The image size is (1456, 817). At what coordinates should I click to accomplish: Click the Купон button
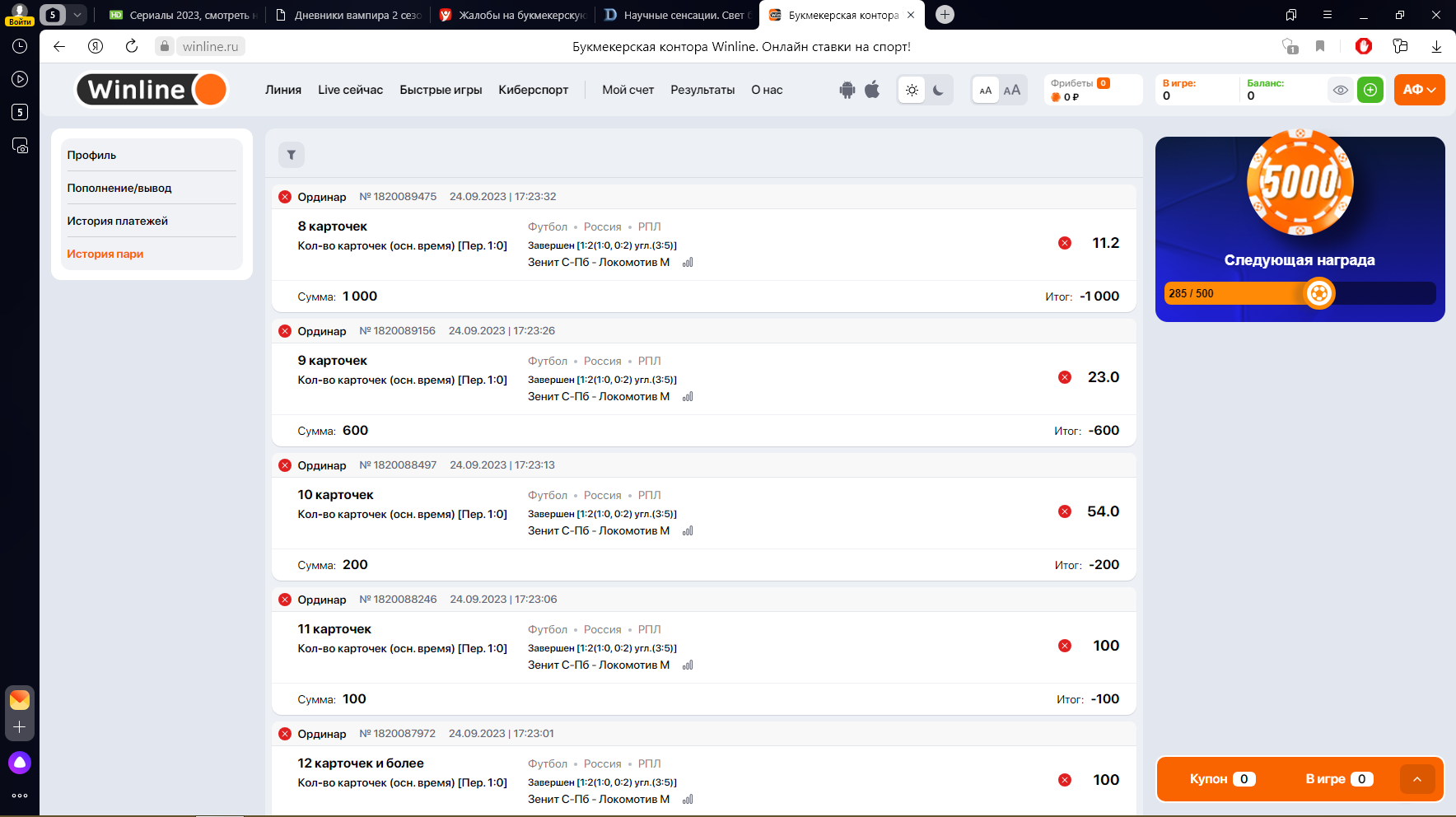point(1222,779)
